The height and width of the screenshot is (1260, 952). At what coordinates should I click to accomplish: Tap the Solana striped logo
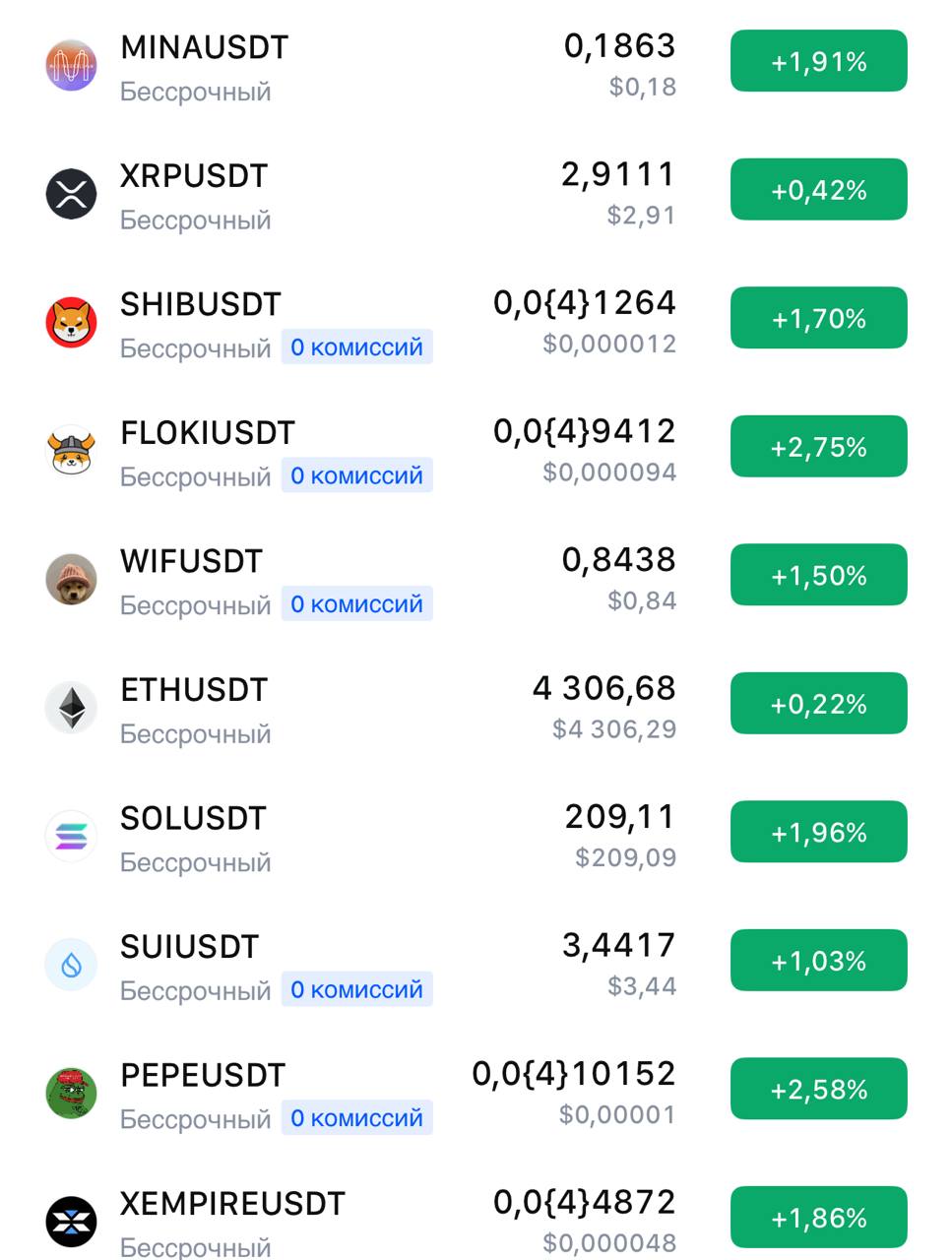coord(71,836)
